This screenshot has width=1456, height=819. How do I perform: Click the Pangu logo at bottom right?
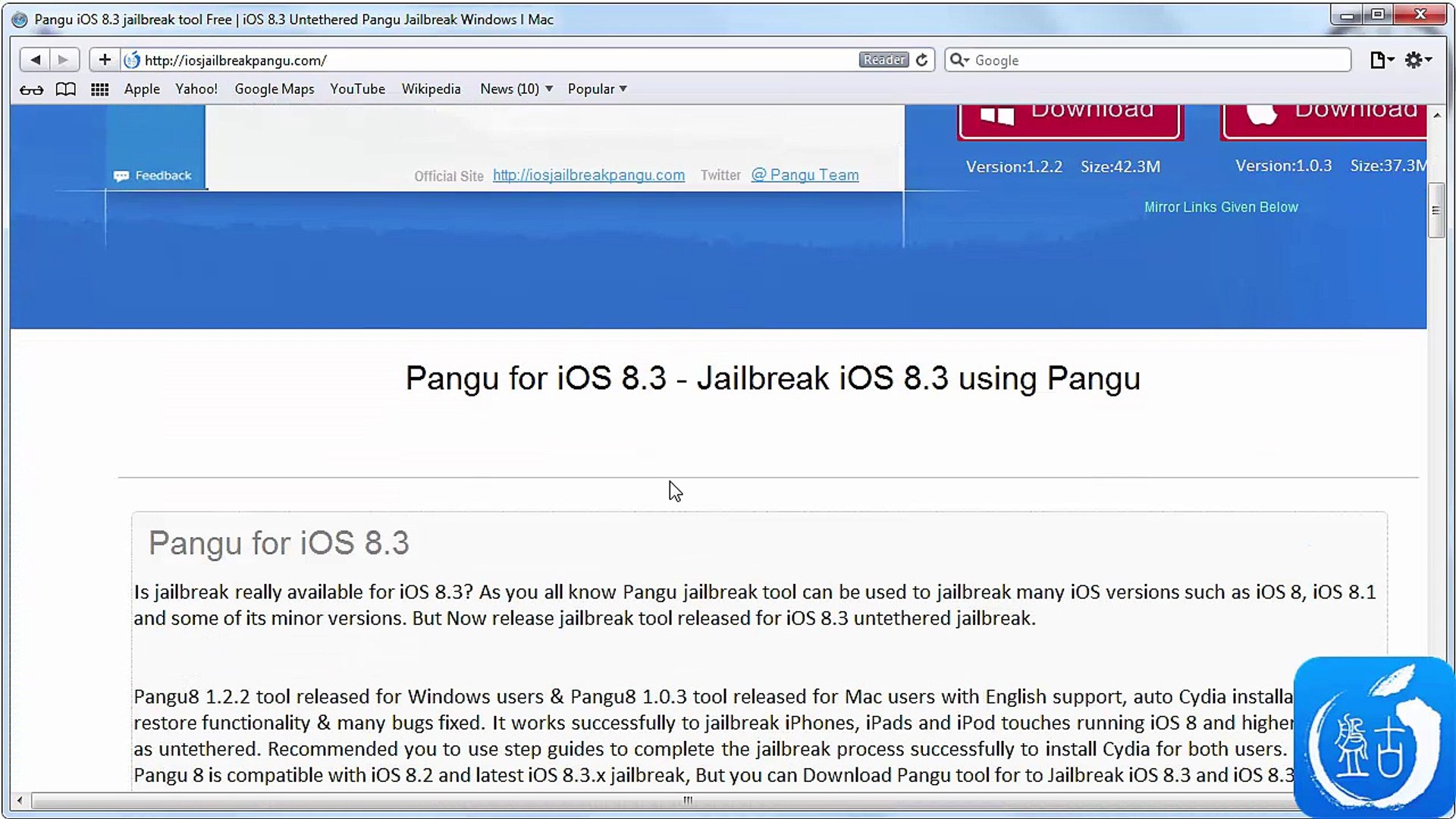pos(1374,737)
